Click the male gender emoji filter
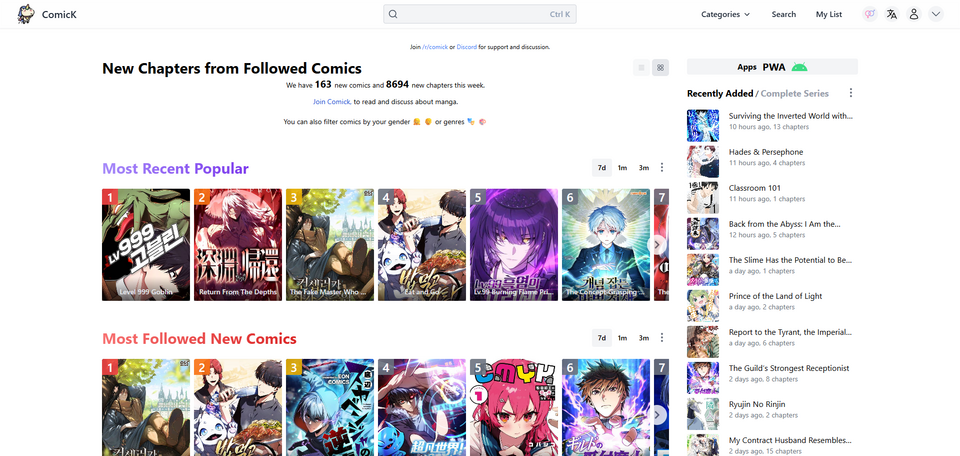Image resolution: width=960 pixels, height=456 pixels. point(428,122)
